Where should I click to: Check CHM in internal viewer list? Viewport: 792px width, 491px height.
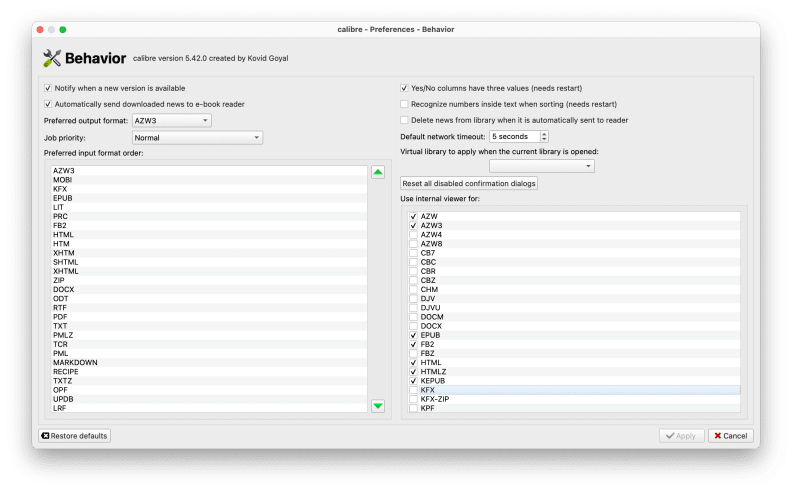413,289
